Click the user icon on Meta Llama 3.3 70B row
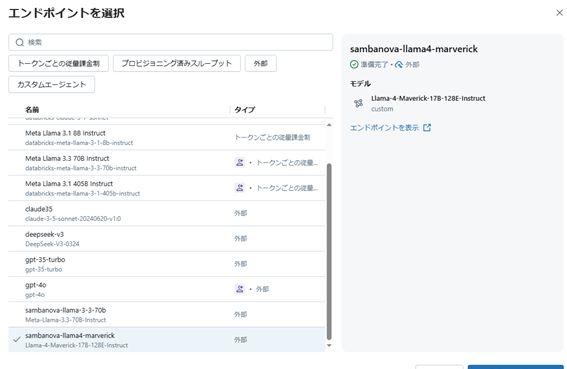 239,162
